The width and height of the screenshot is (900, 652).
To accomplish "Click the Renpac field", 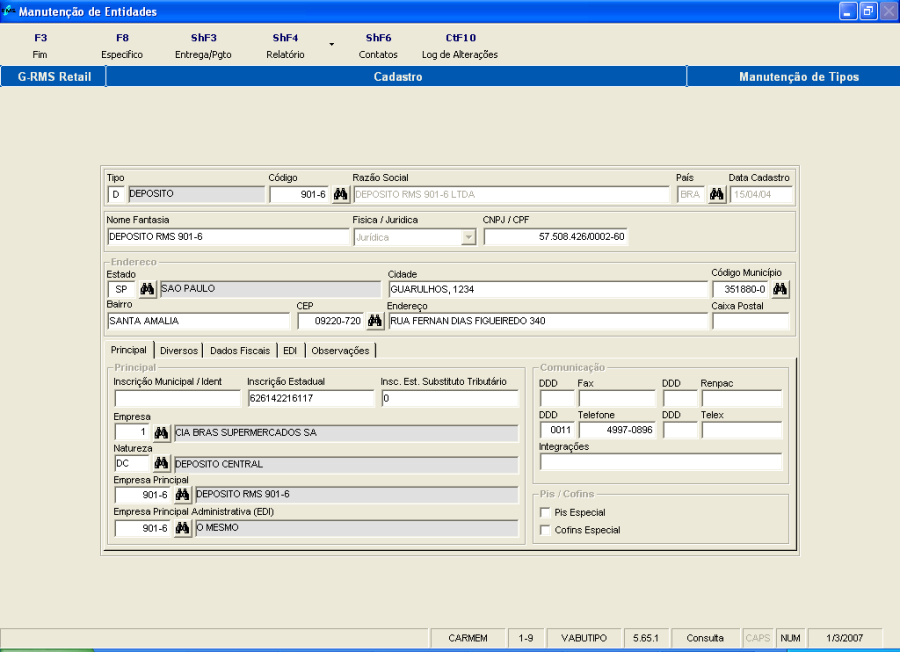I will [x=742, y=398].
